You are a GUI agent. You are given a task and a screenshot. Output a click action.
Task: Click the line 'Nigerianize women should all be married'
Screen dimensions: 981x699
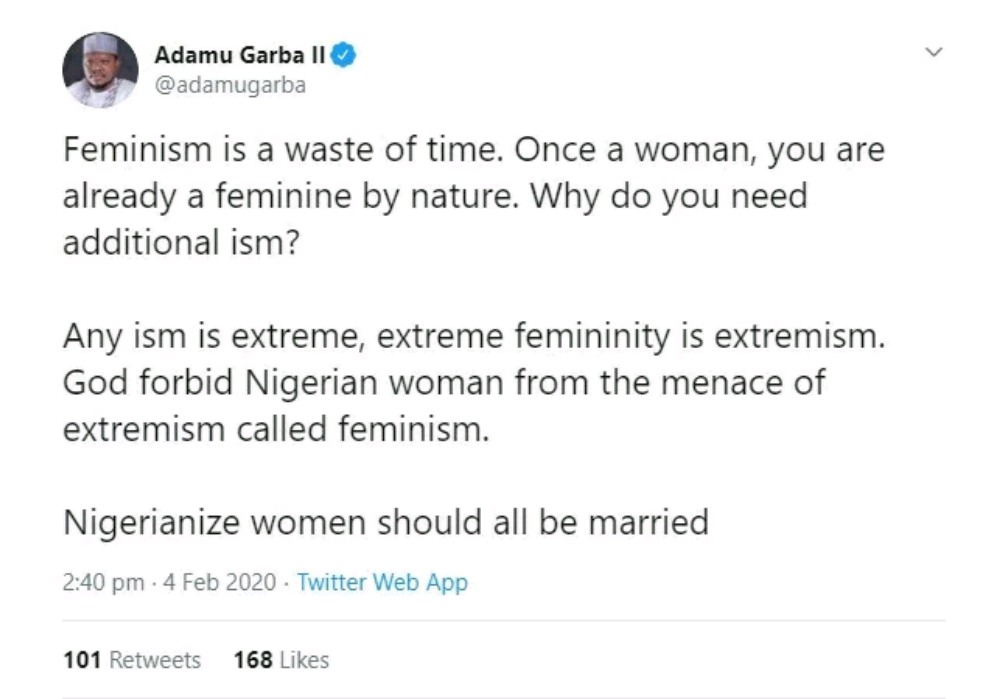pyautogui.click(x=385, y=522)
